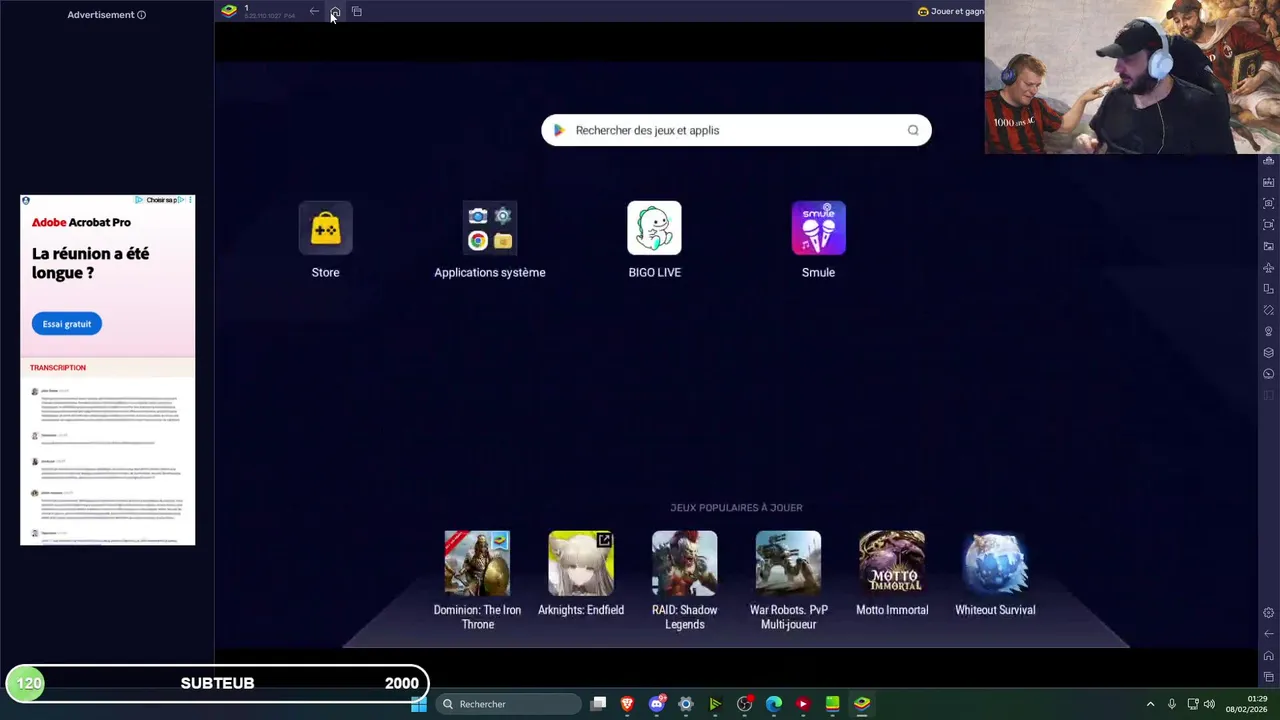Switch to the BlueStacks taskbar icon

[862, 704]
